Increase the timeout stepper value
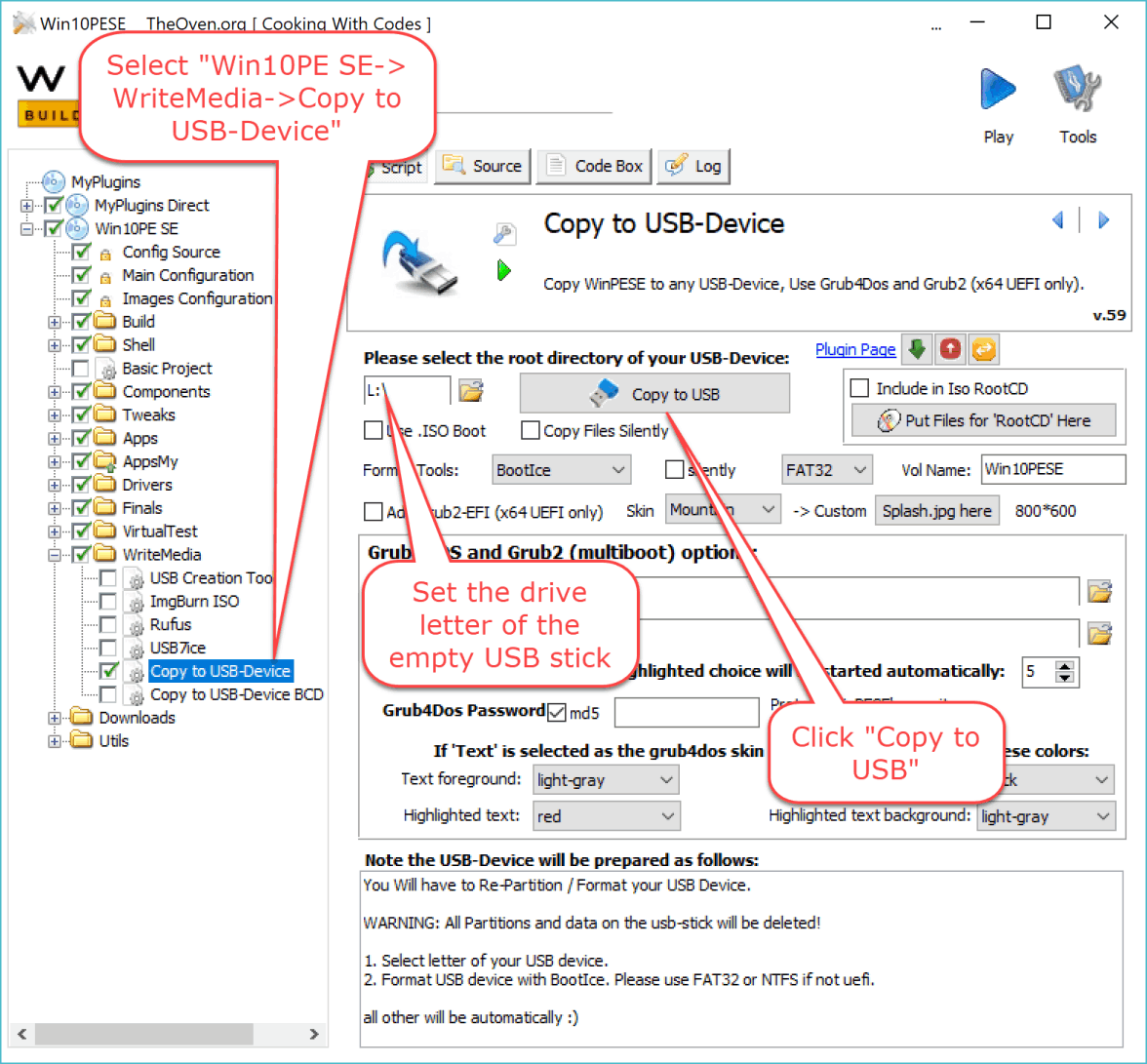Image resolution: width=1147 pixels, height=1064 pixels. point(1065,666)
